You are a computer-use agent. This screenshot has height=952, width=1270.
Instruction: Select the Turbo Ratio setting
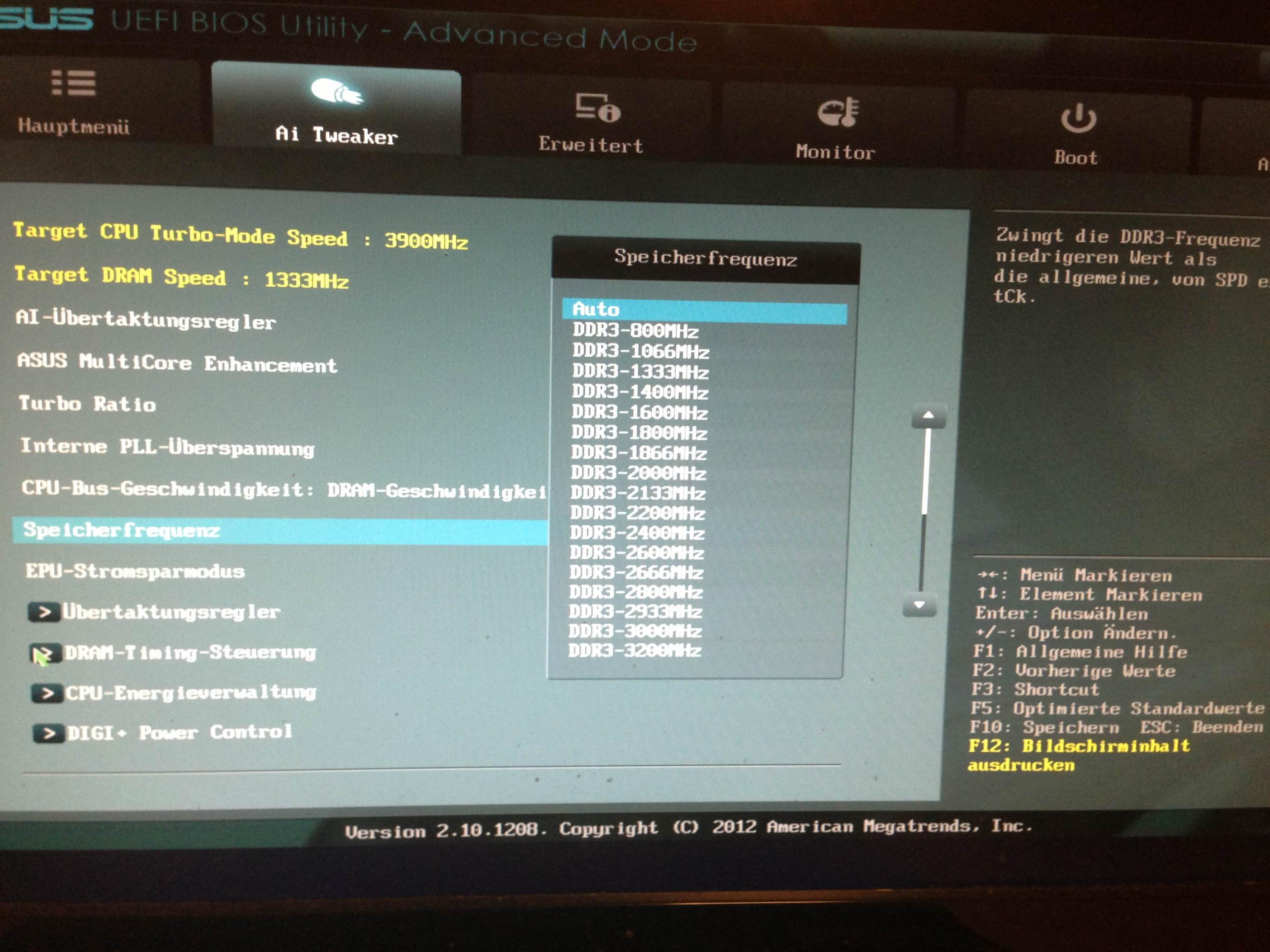click(x=87, y=404)
